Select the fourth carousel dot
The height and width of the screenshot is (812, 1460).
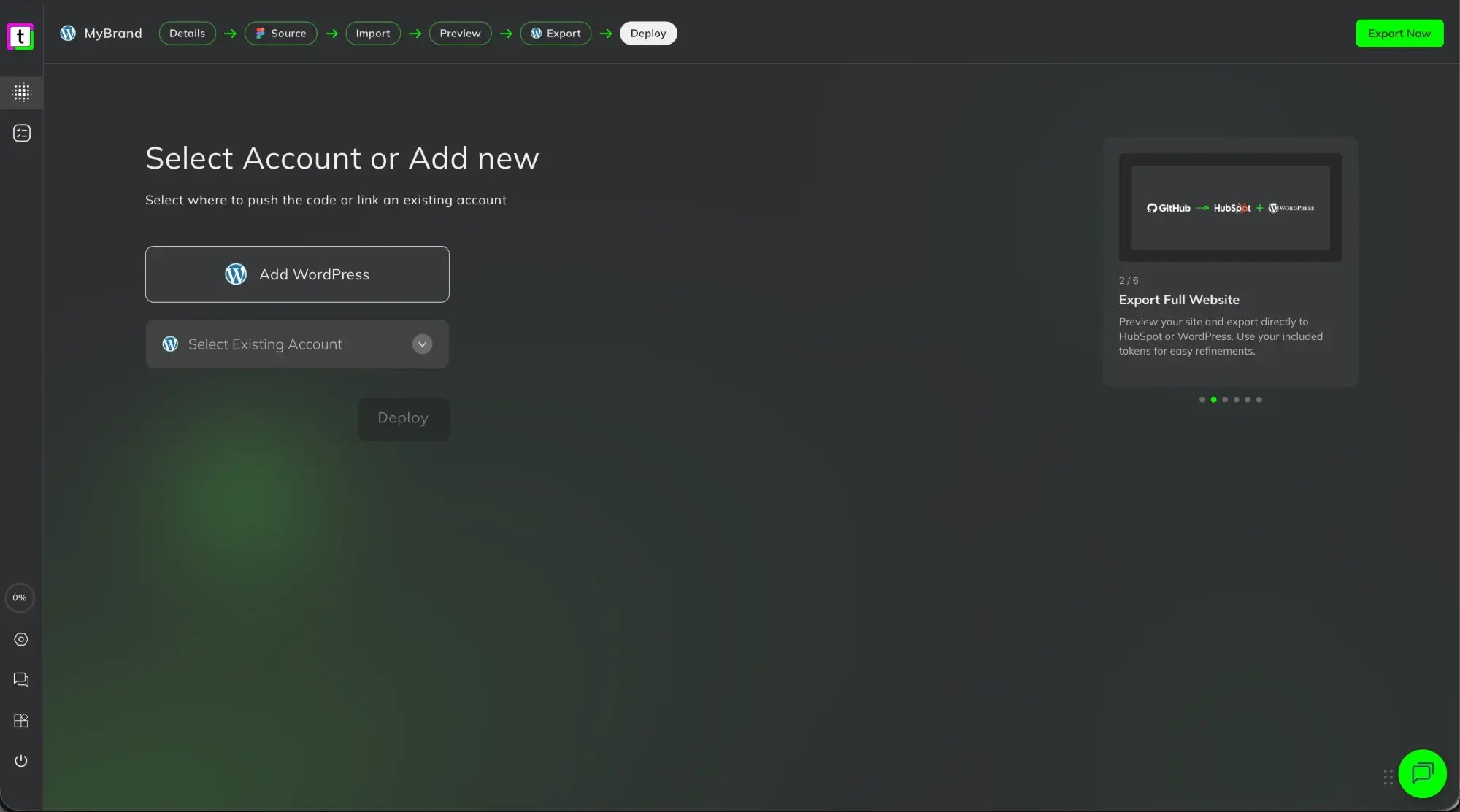1236,399
